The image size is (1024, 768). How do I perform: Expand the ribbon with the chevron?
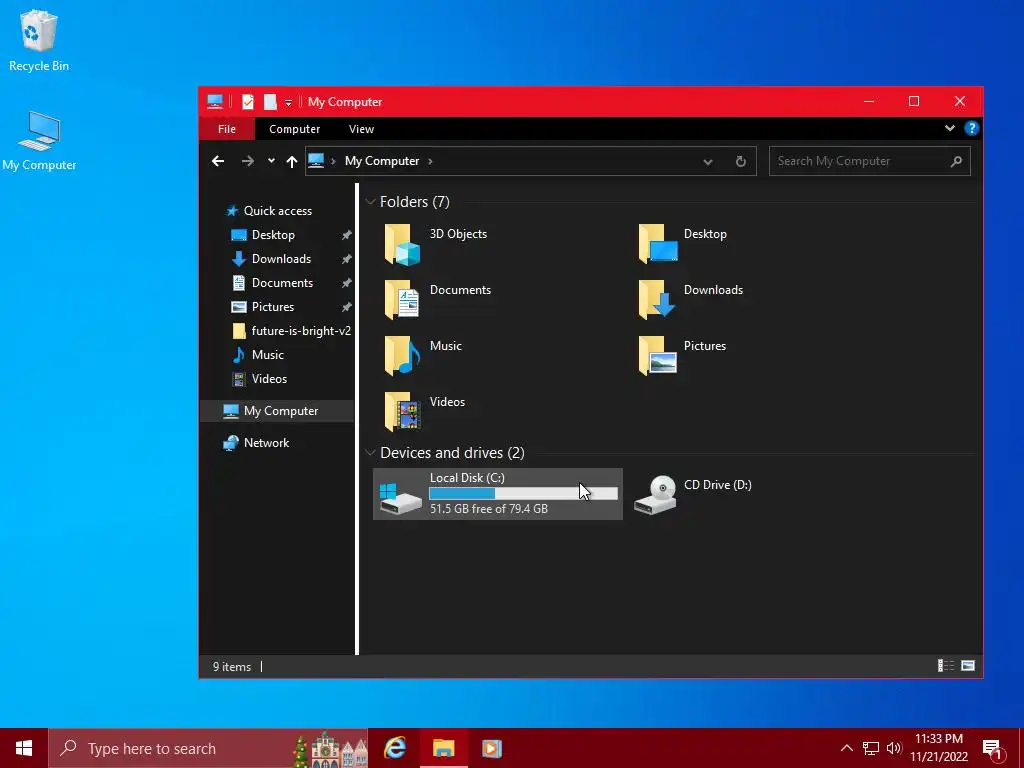[950, 128]
